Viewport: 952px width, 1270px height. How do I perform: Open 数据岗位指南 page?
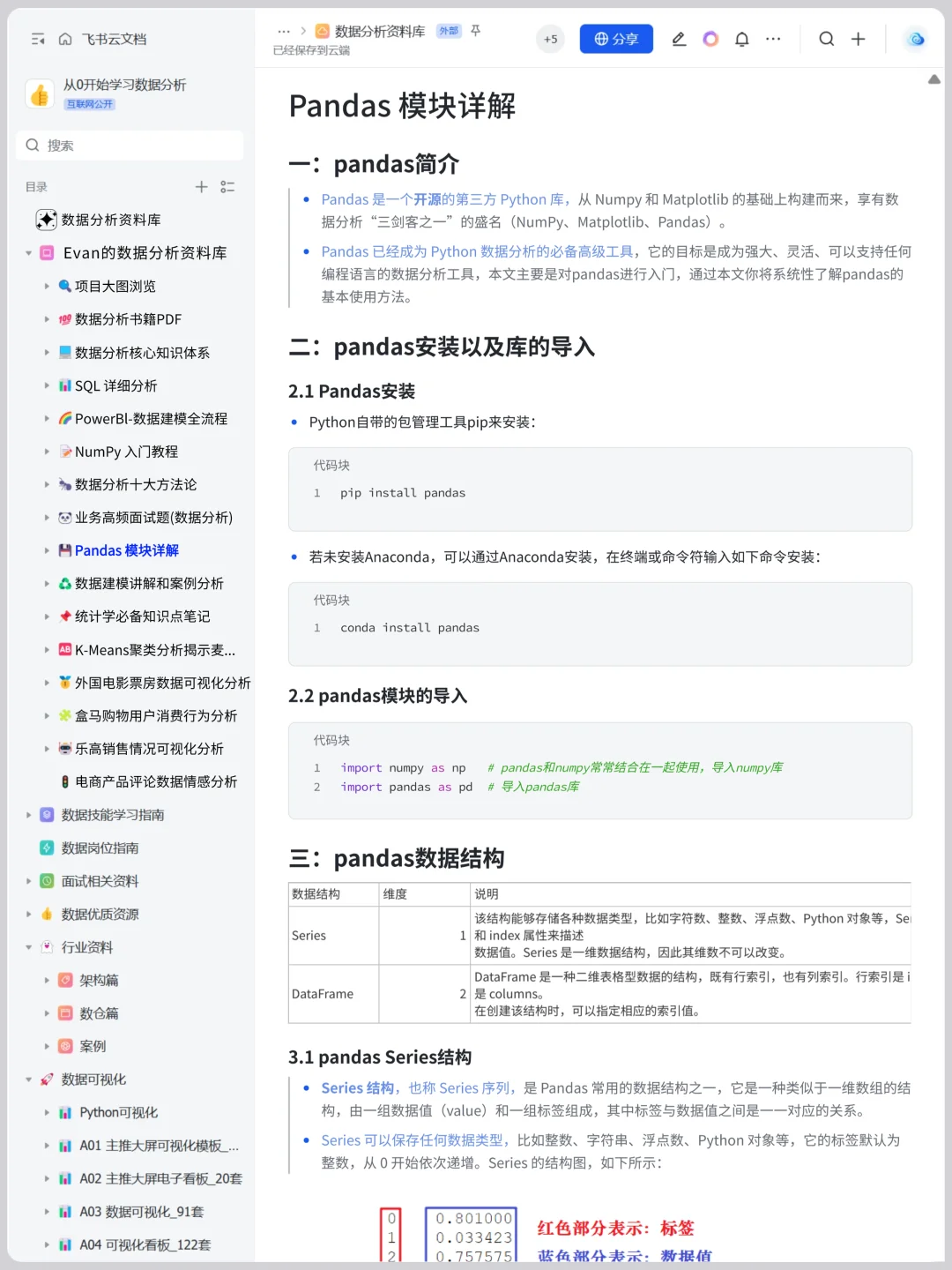click(x=100, y=848)
